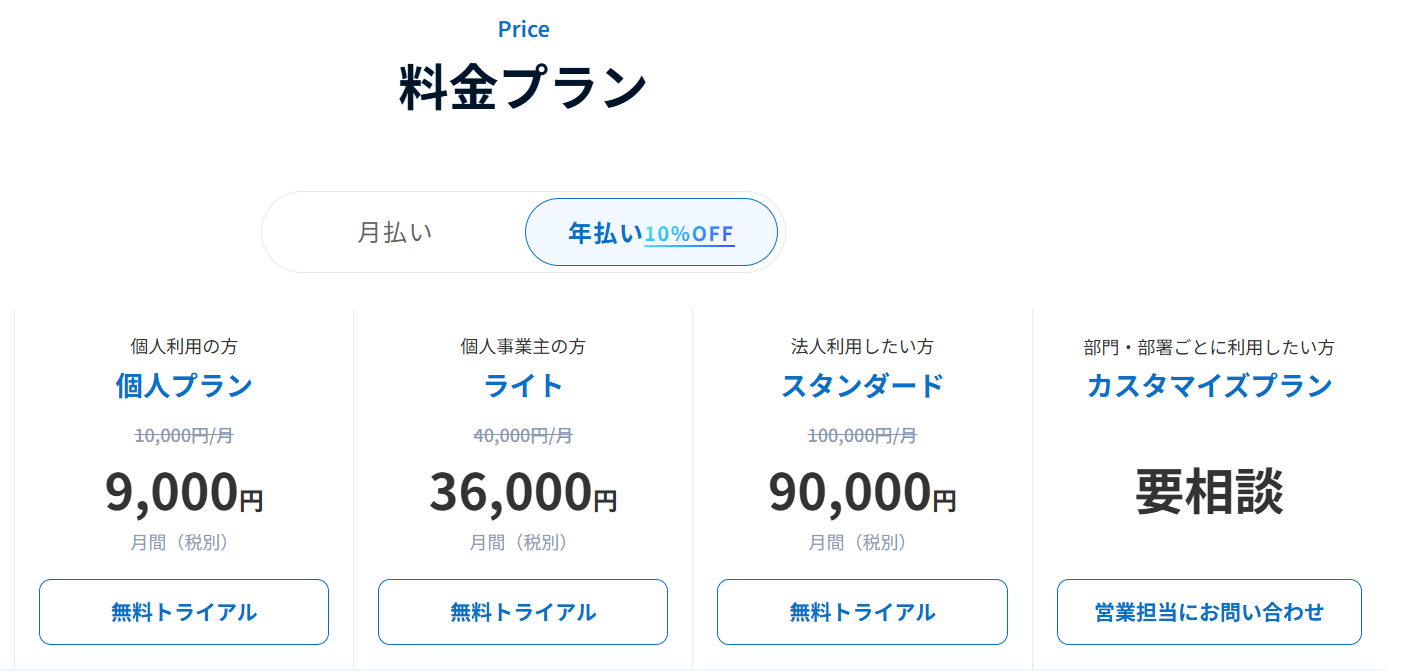Click the 部門・部署ごとに利用したい方 description

(1209, 348)
